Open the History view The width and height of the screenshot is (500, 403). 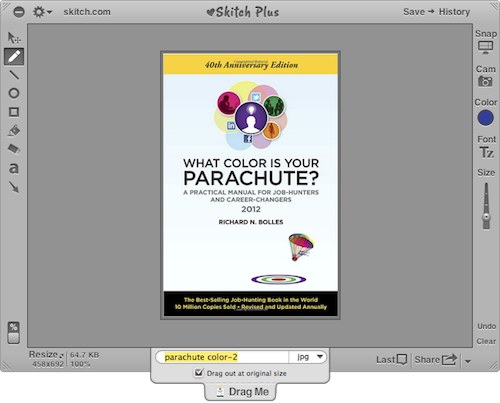click(454, 12)
